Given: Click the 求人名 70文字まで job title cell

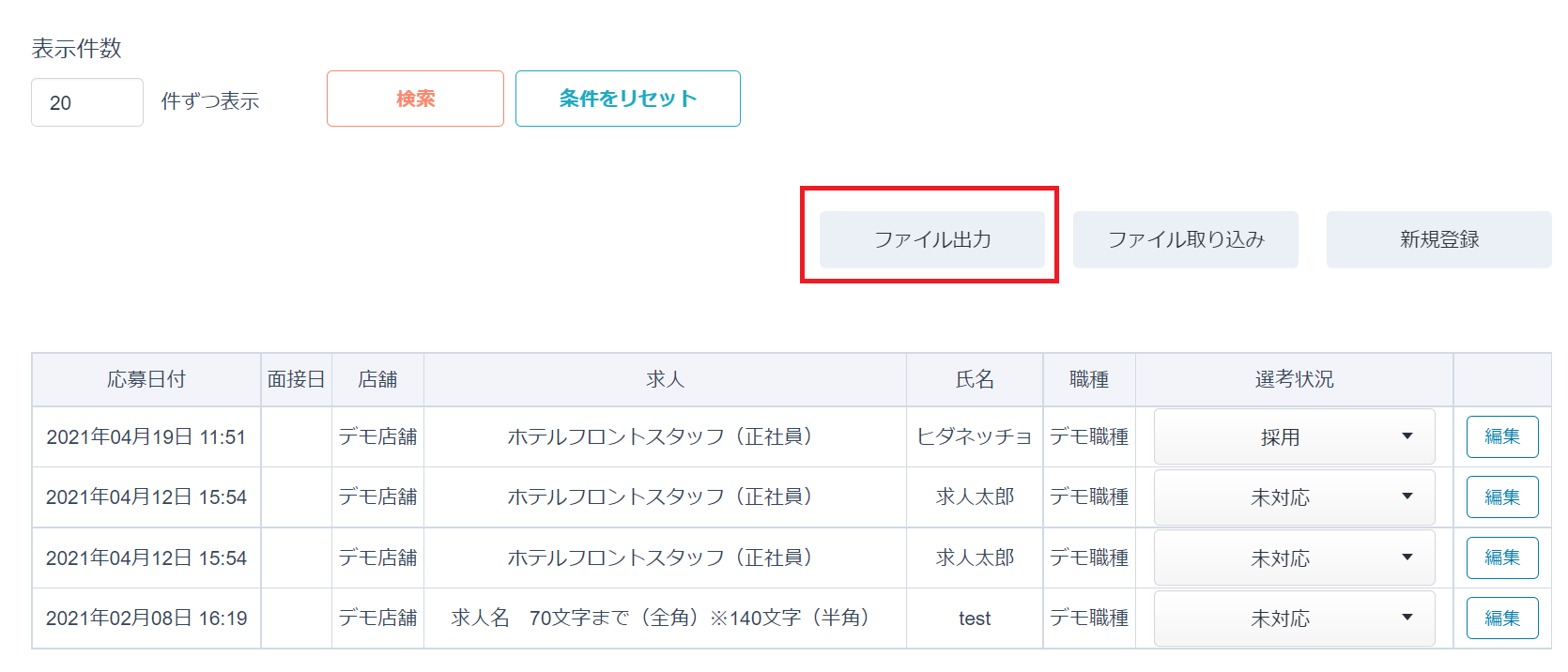Looking at the screenshot, I should pos(664,618).
